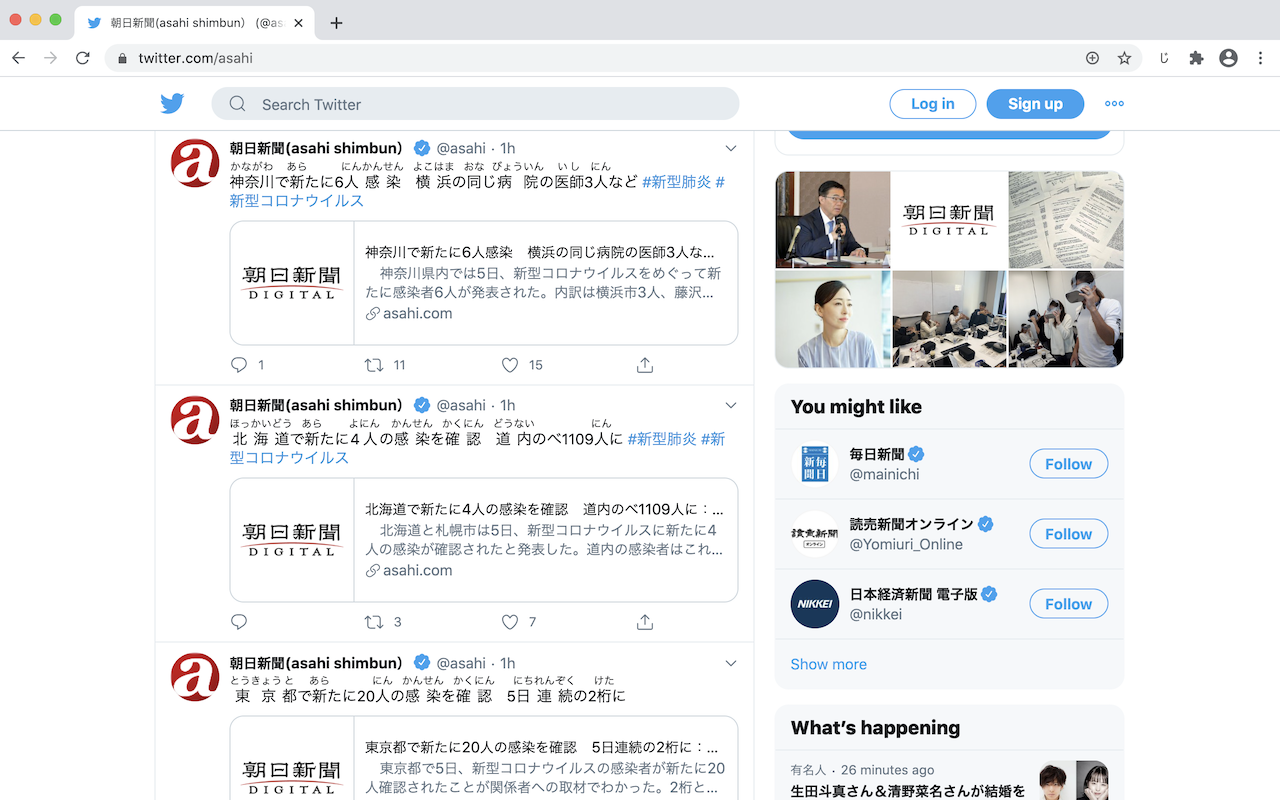
Task: Click the Twitter bird logo
Action: [172, 104]
